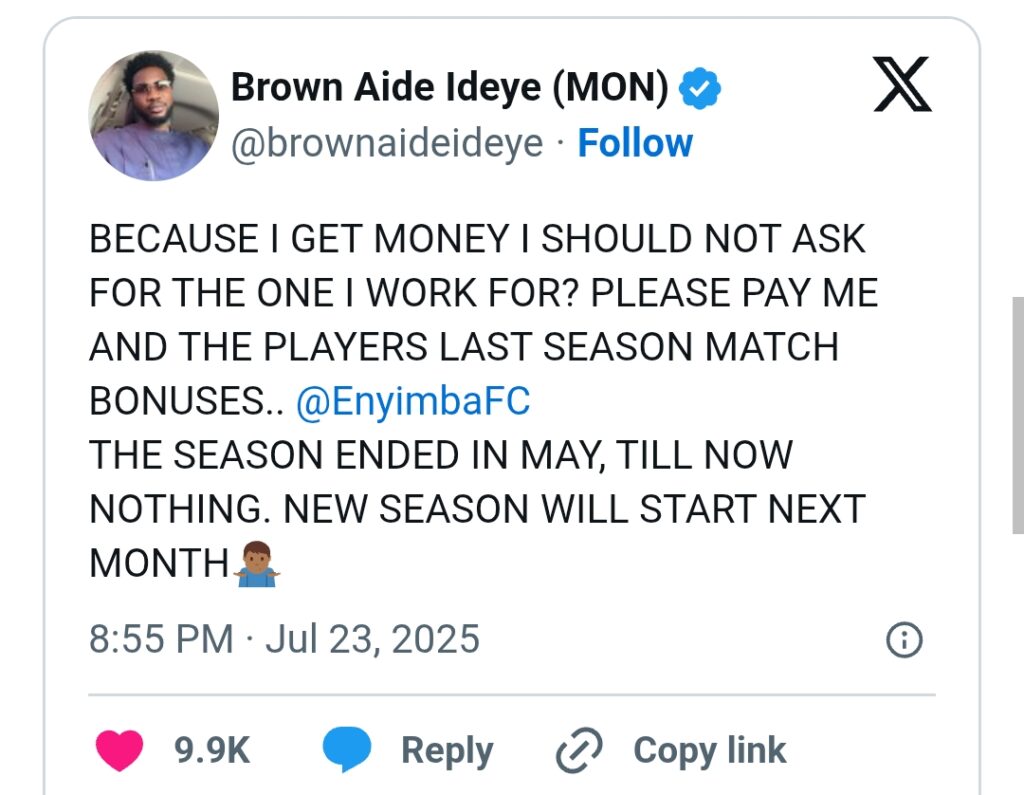1024x795 pixels.
Task: Click the chain link icon
Action: (x=578, y=752)
